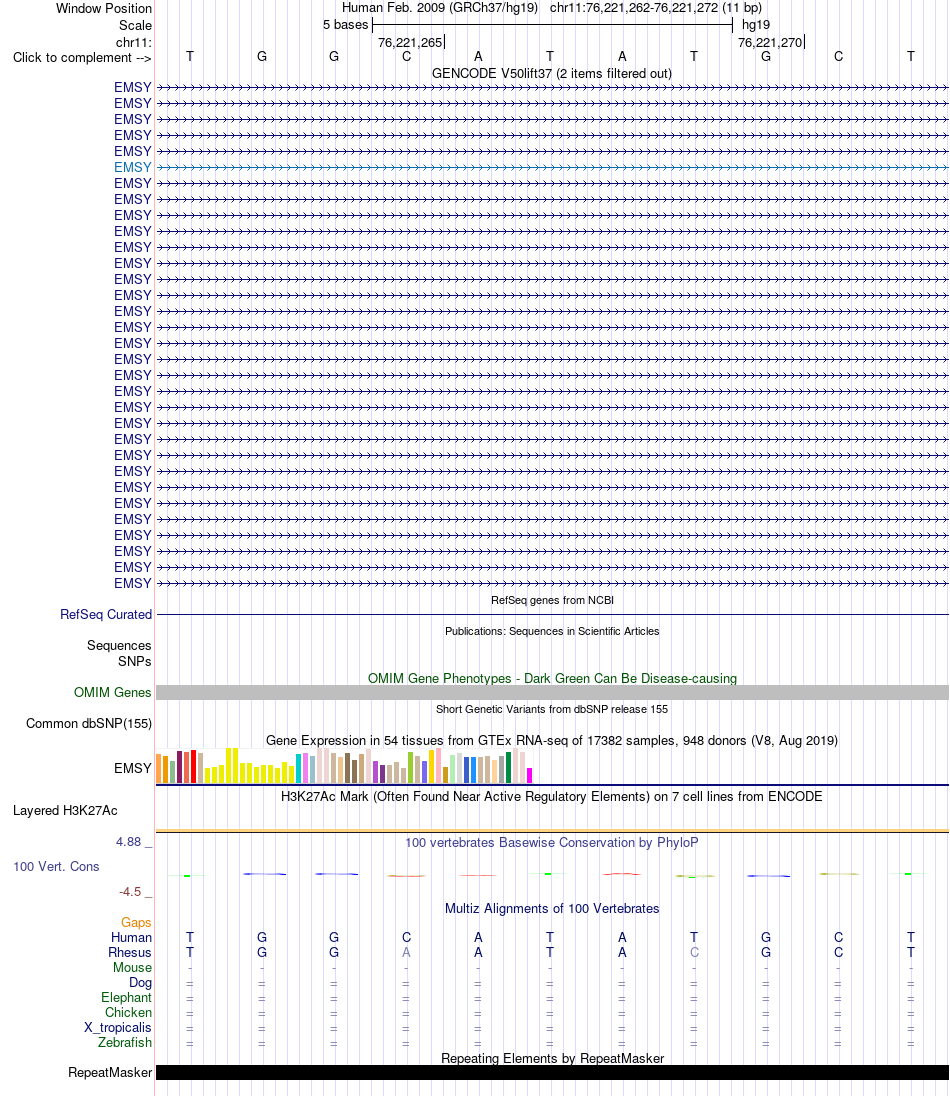This screenshot has height=1096, width=950.
Task: Select the light-blue highlighted EMSY transcript label
Action: [x=133, y=168]
